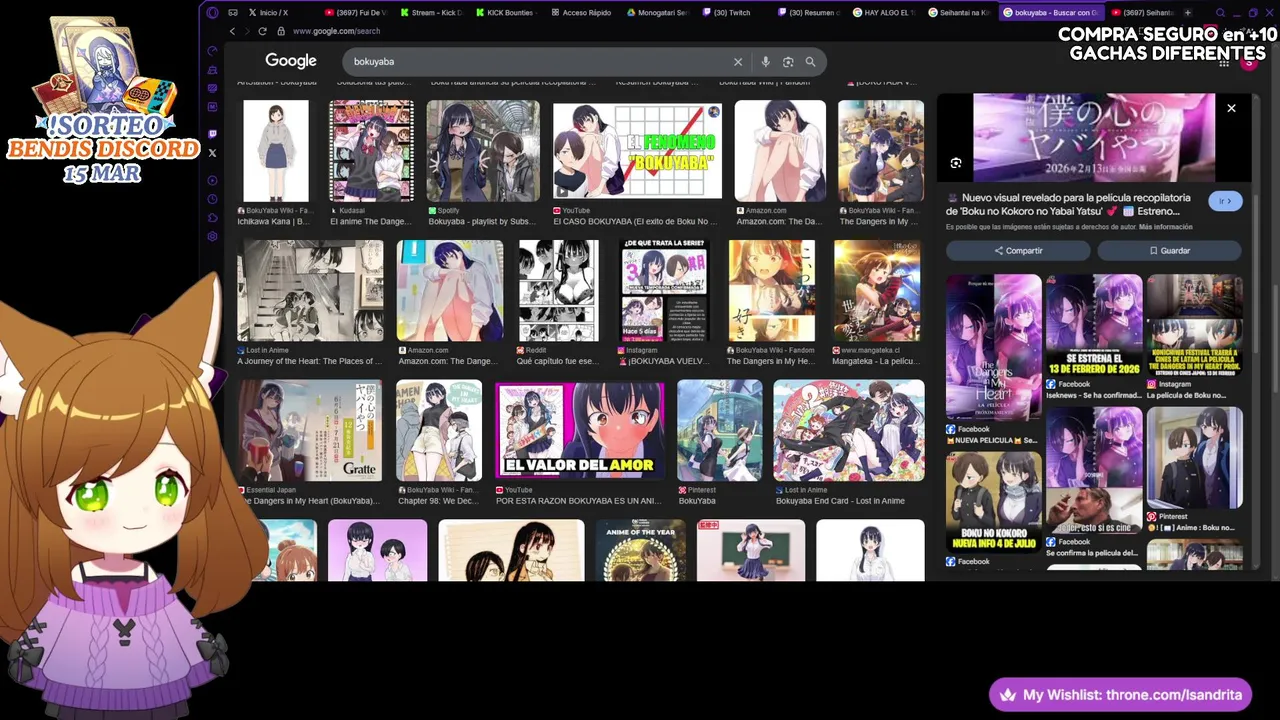Click the site info lock icon
Screen dimensions: 1280x720
click(281, 31)
